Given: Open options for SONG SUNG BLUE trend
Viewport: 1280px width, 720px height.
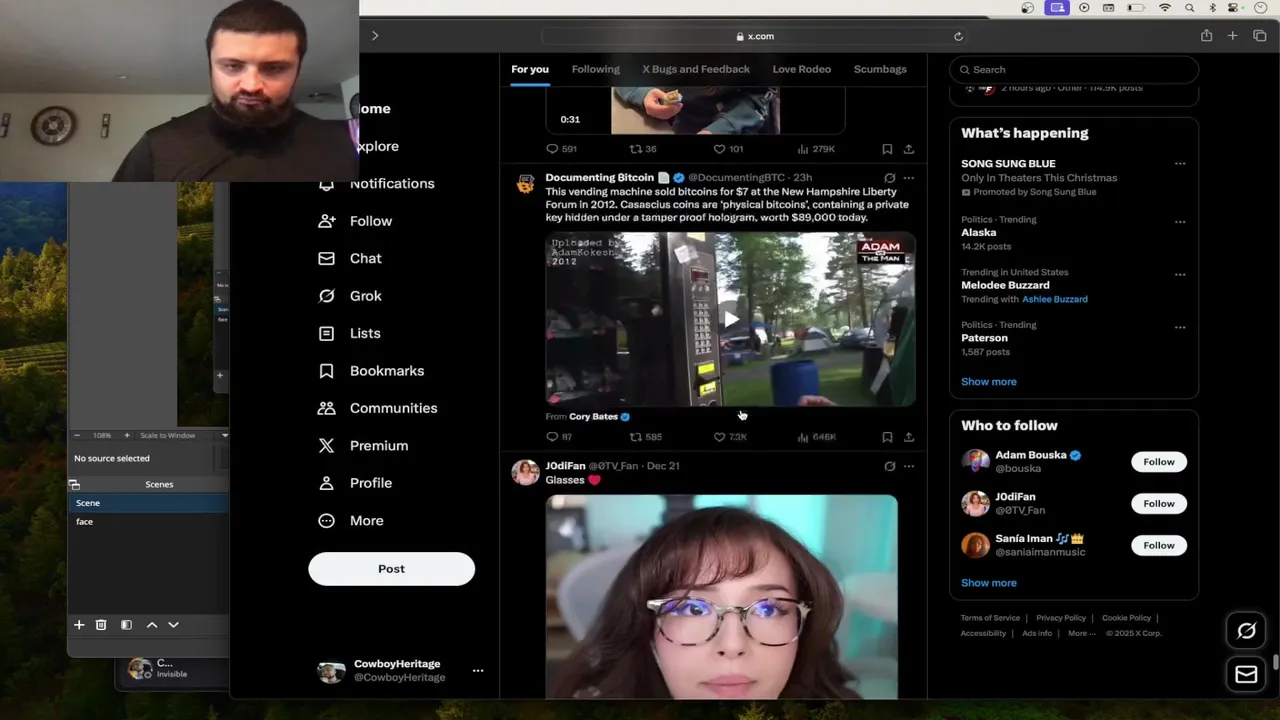Looking at the screenshot, I should click(1180, 164).
